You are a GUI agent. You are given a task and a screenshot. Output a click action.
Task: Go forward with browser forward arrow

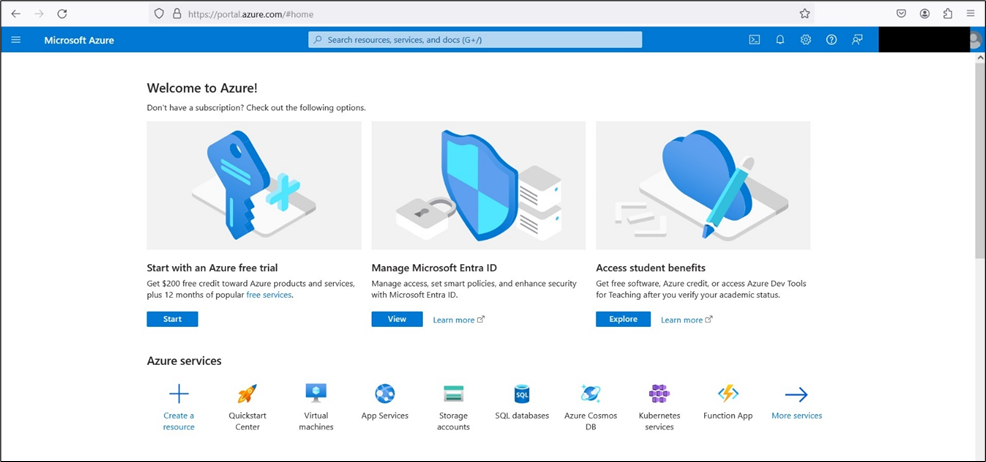tap(39, 13)
